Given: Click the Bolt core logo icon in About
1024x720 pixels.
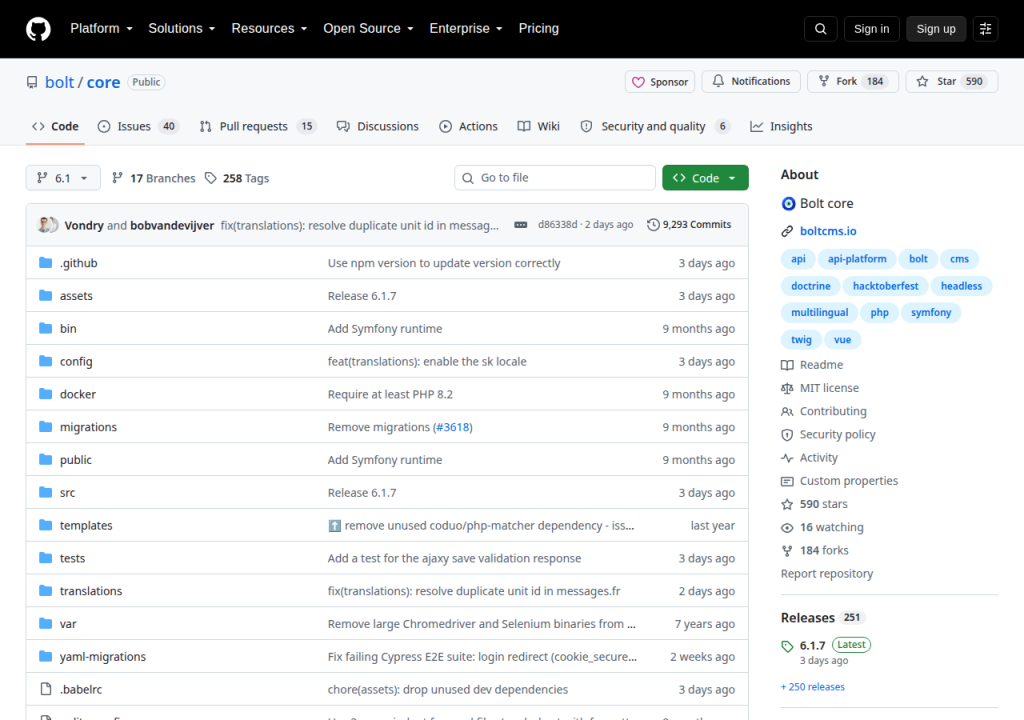Looking at the screenshot, I should [788, 204].
